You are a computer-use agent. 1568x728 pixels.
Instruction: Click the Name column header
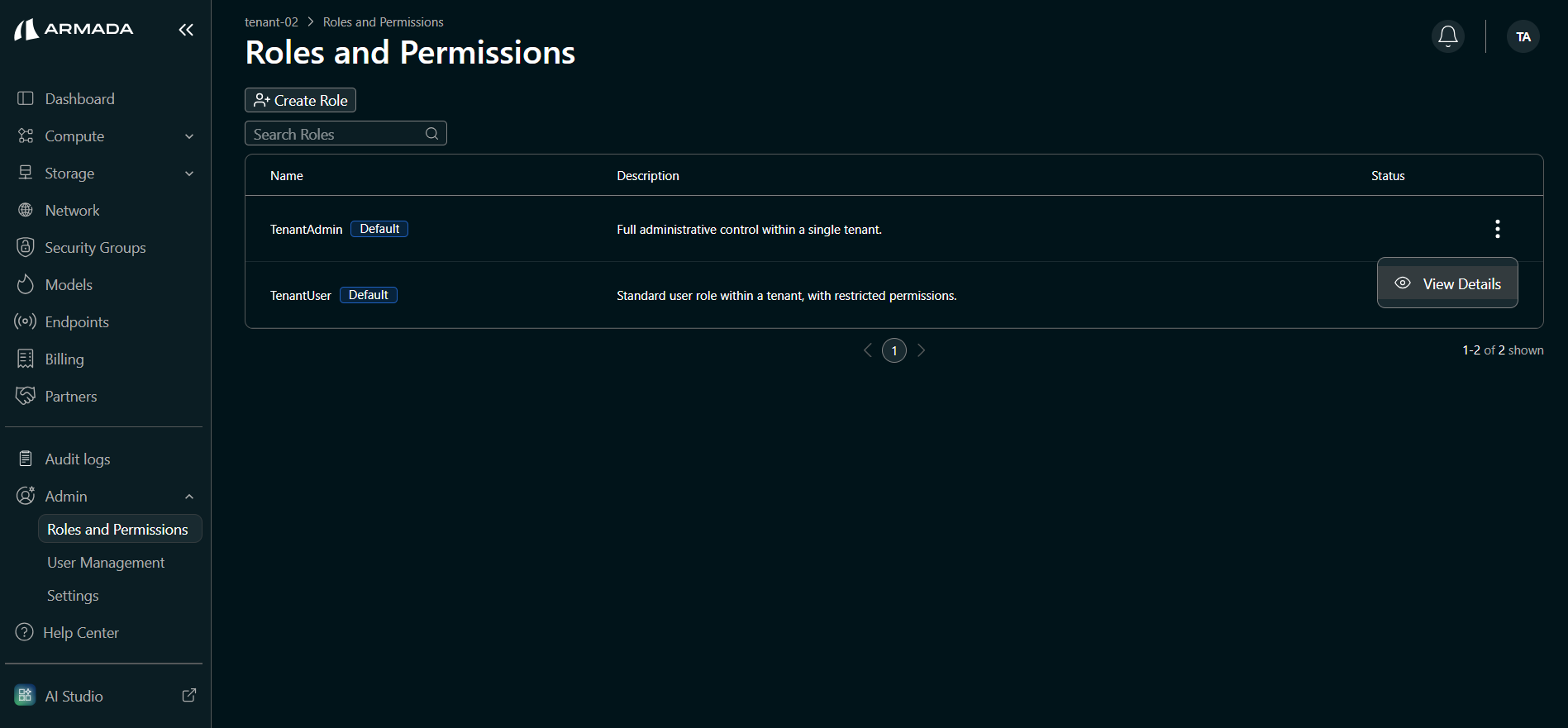click(287, 176)
